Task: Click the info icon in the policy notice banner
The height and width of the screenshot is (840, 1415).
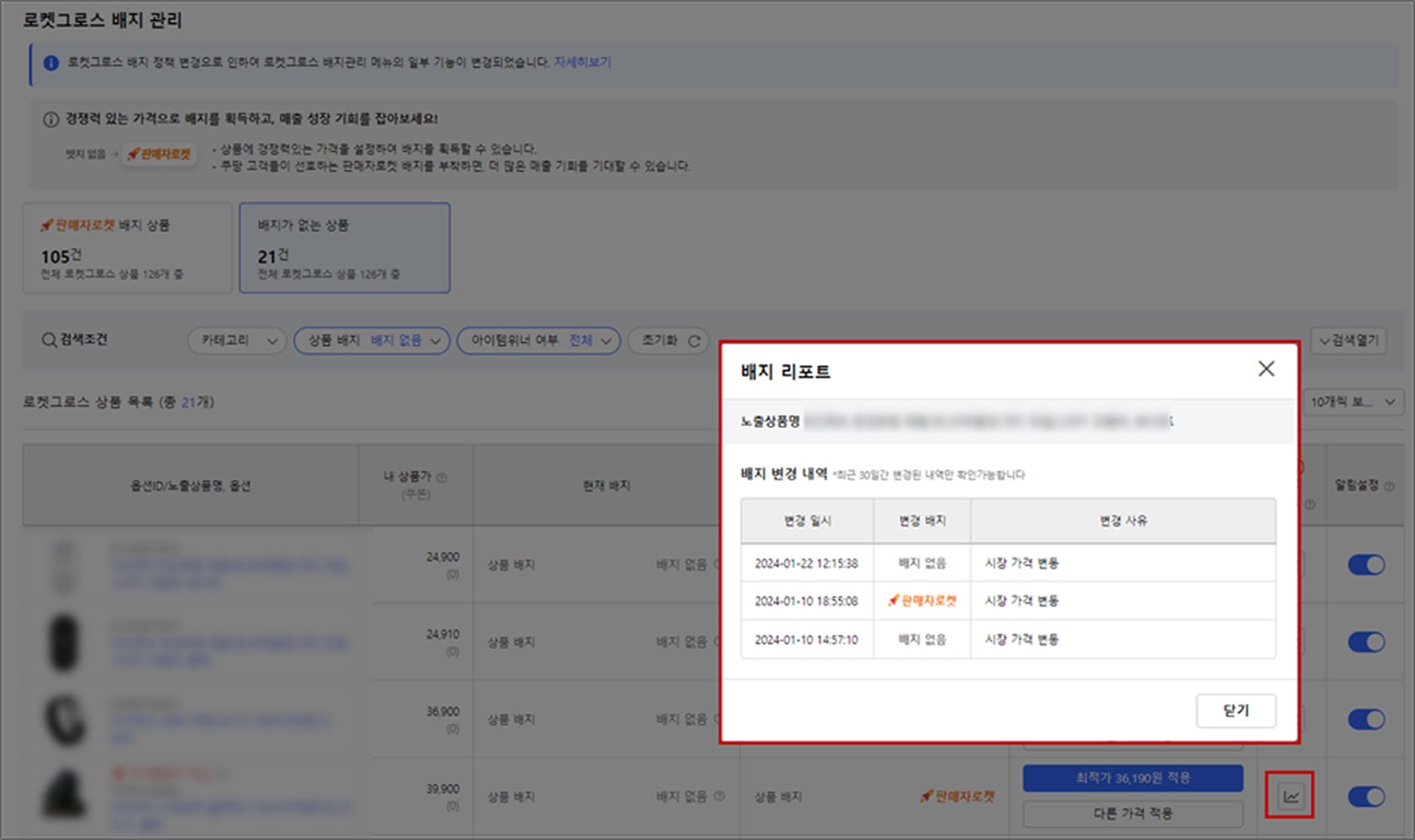Action: [50, 62]
